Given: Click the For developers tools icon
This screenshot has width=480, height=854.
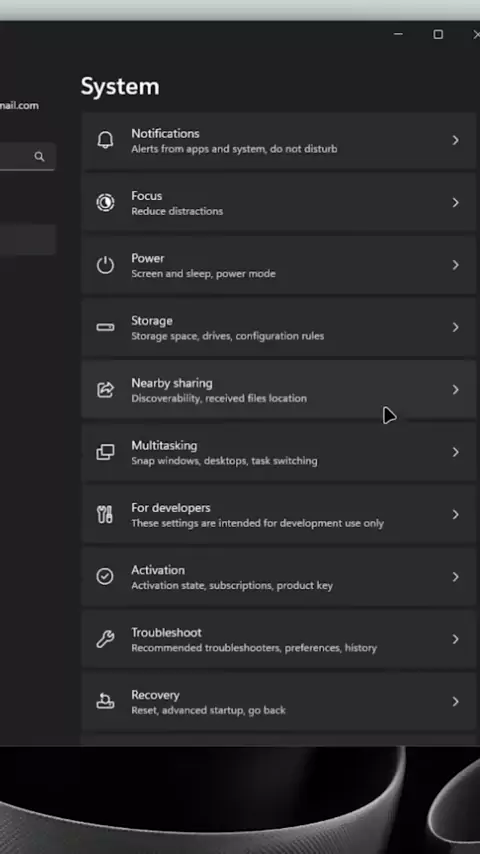Looking at the screenshot, I should click(105, 515).
